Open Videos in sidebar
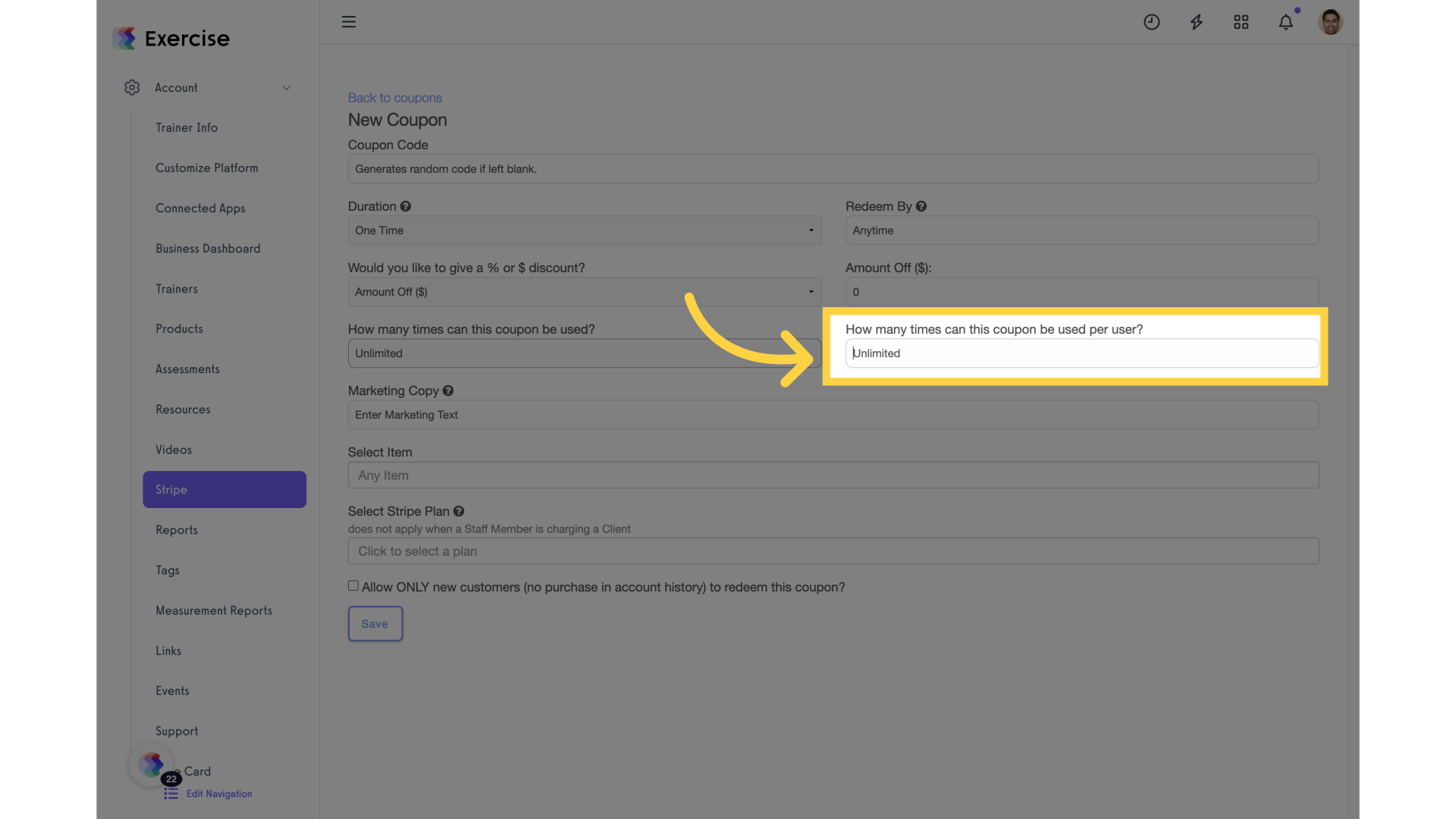The height and width of the screenshot is (819, 1456). tap(174, 450)
